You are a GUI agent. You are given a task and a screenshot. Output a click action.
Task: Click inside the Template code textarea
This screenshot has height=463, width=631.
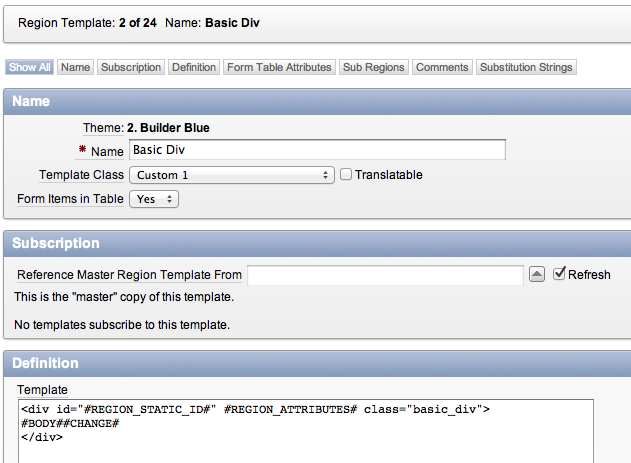306,431
